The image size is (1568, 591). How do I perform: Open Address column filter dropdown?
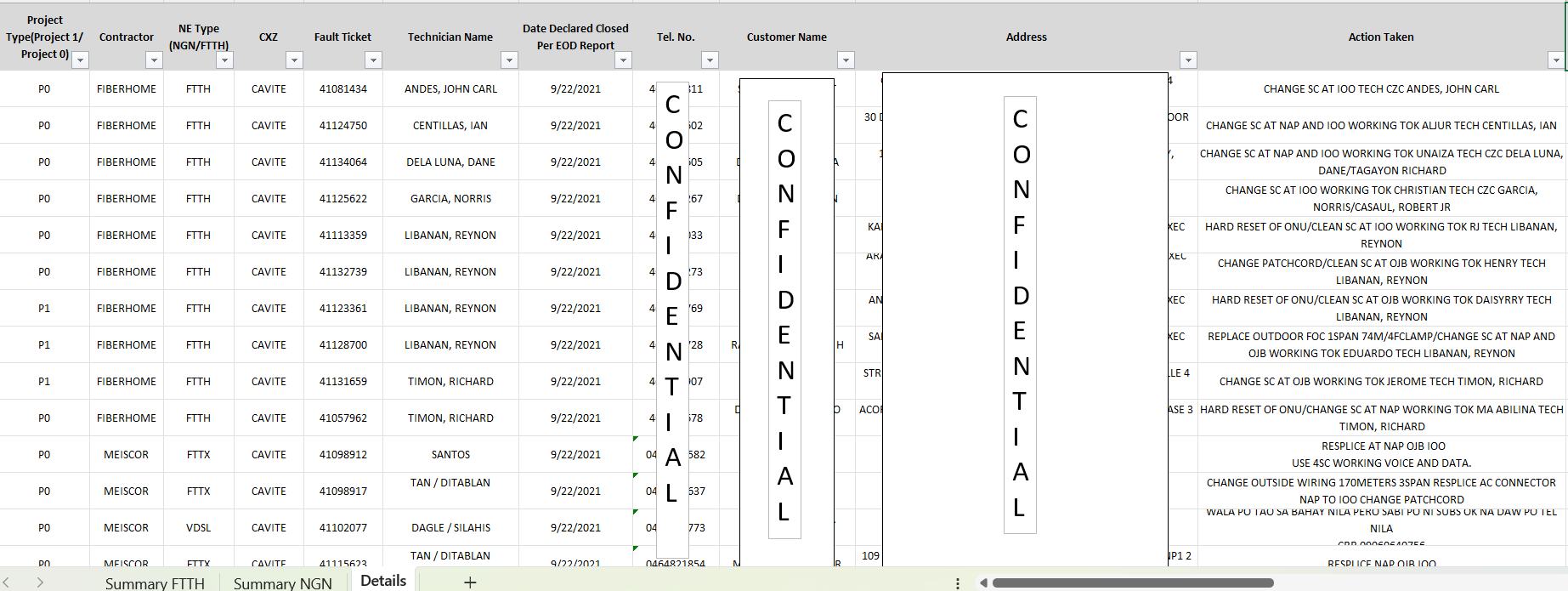(1188, 60)
